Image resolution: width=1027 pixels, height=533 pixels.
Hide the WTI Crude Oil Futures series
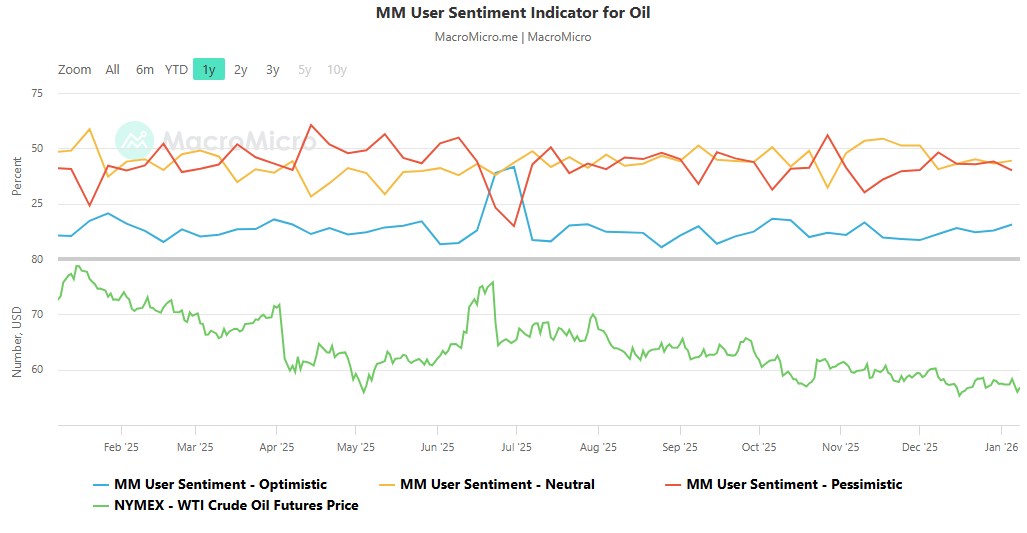236,506
